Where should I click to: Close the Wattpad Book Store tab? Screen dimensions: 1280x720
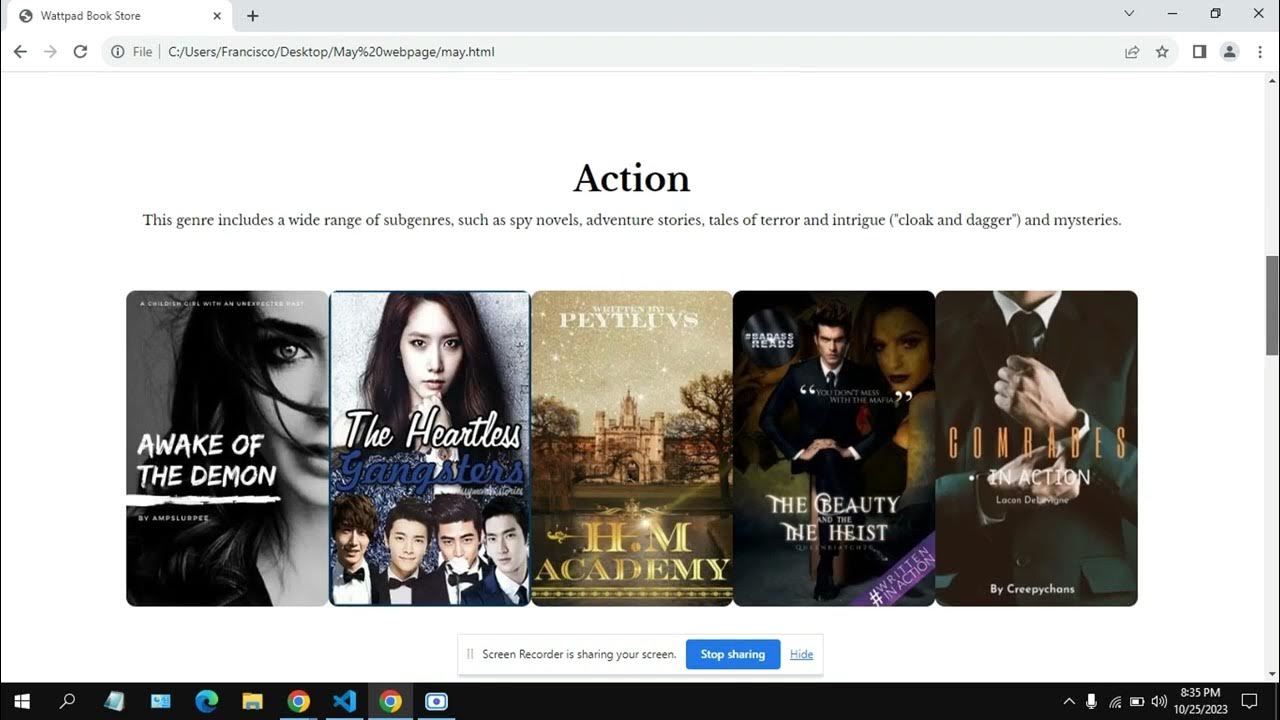[x=217, y=16]
